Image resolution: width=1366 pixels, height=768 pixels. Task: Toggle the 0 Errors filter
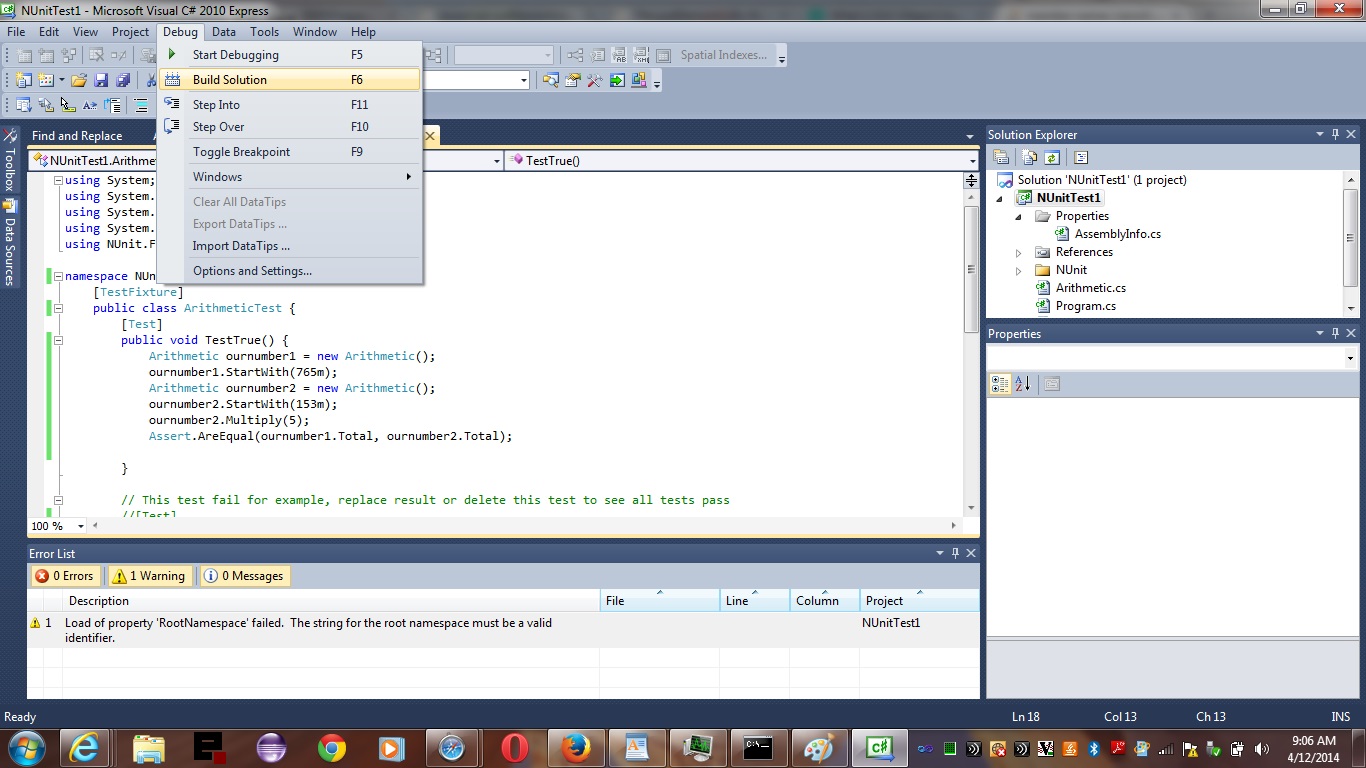point(64,576)
